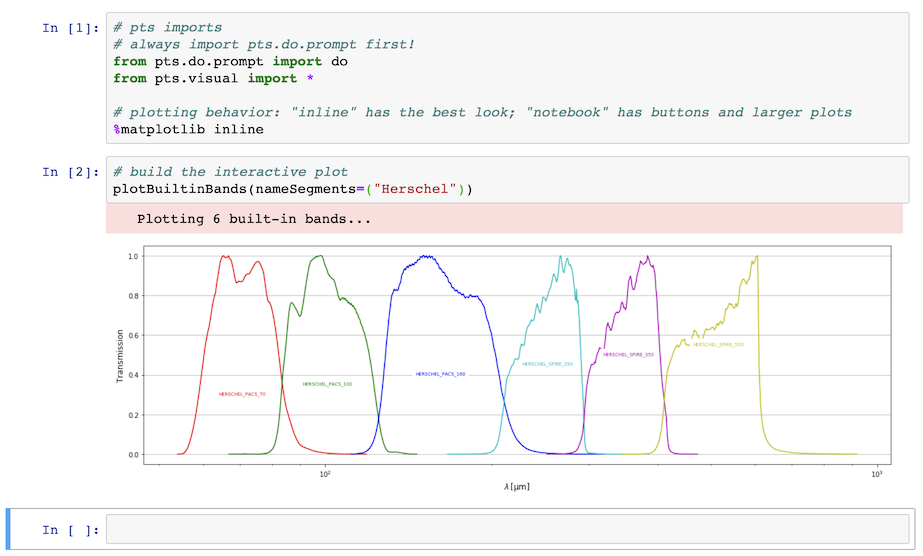Click the plotBuiltinBands code line
Screen dimensions: 923x556
(x=293, y=189)
